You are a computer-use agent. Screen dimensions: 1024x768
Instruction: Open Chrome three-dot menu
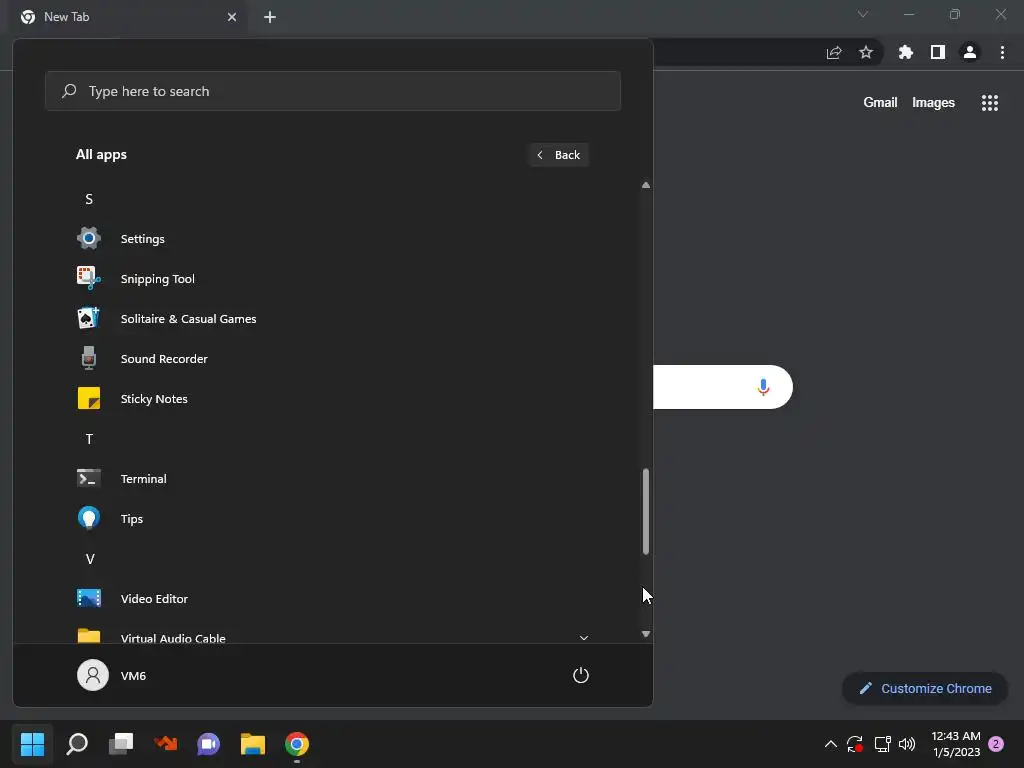[1002, 52]
